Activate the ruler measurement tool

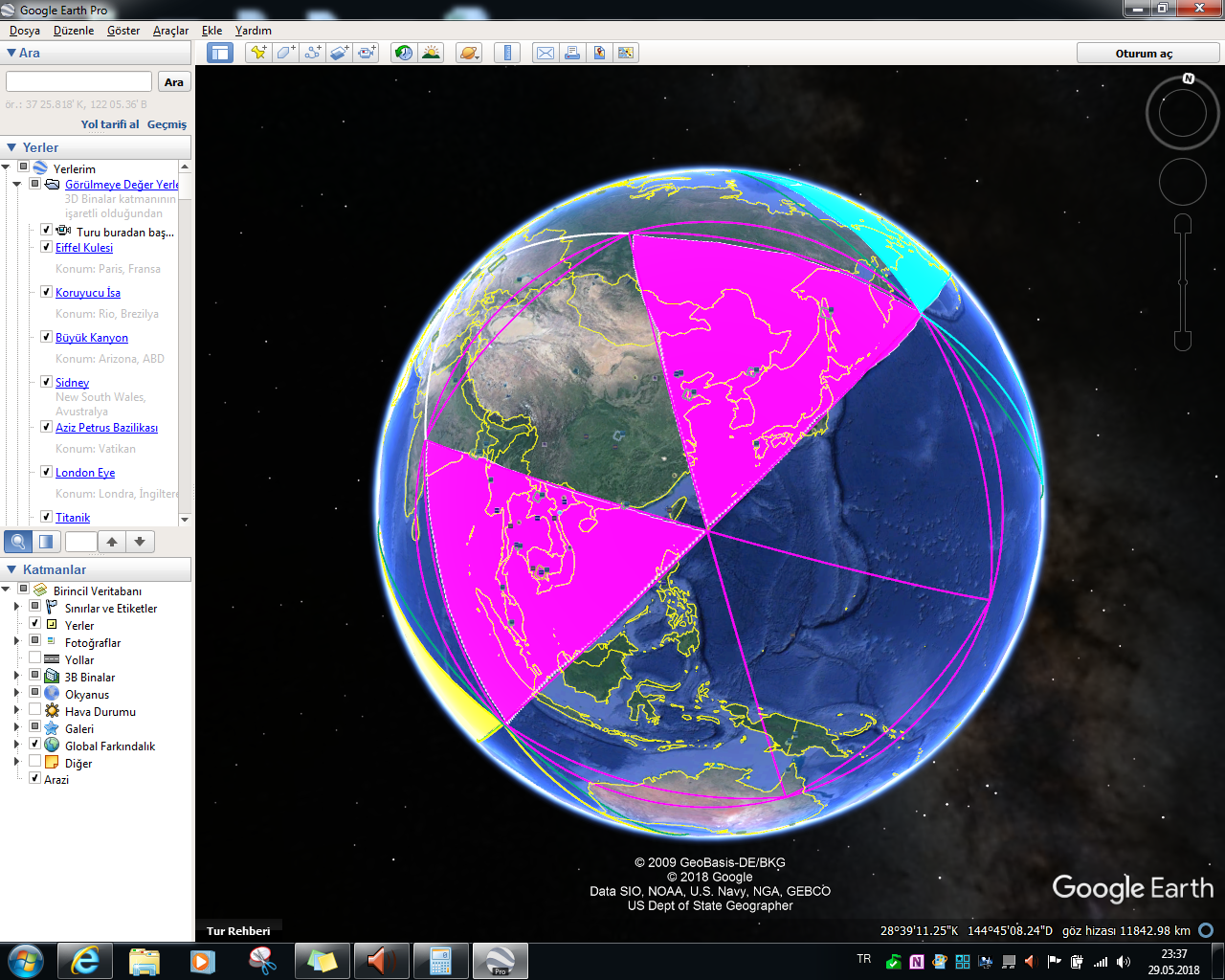point(507,53)
